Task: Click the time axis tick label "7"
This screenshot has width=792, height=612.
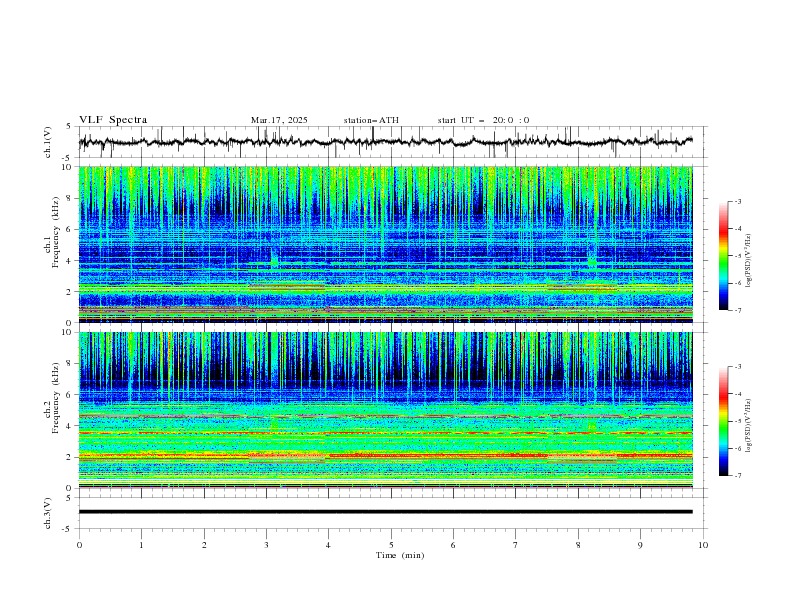Action: [x=516, y=545]
